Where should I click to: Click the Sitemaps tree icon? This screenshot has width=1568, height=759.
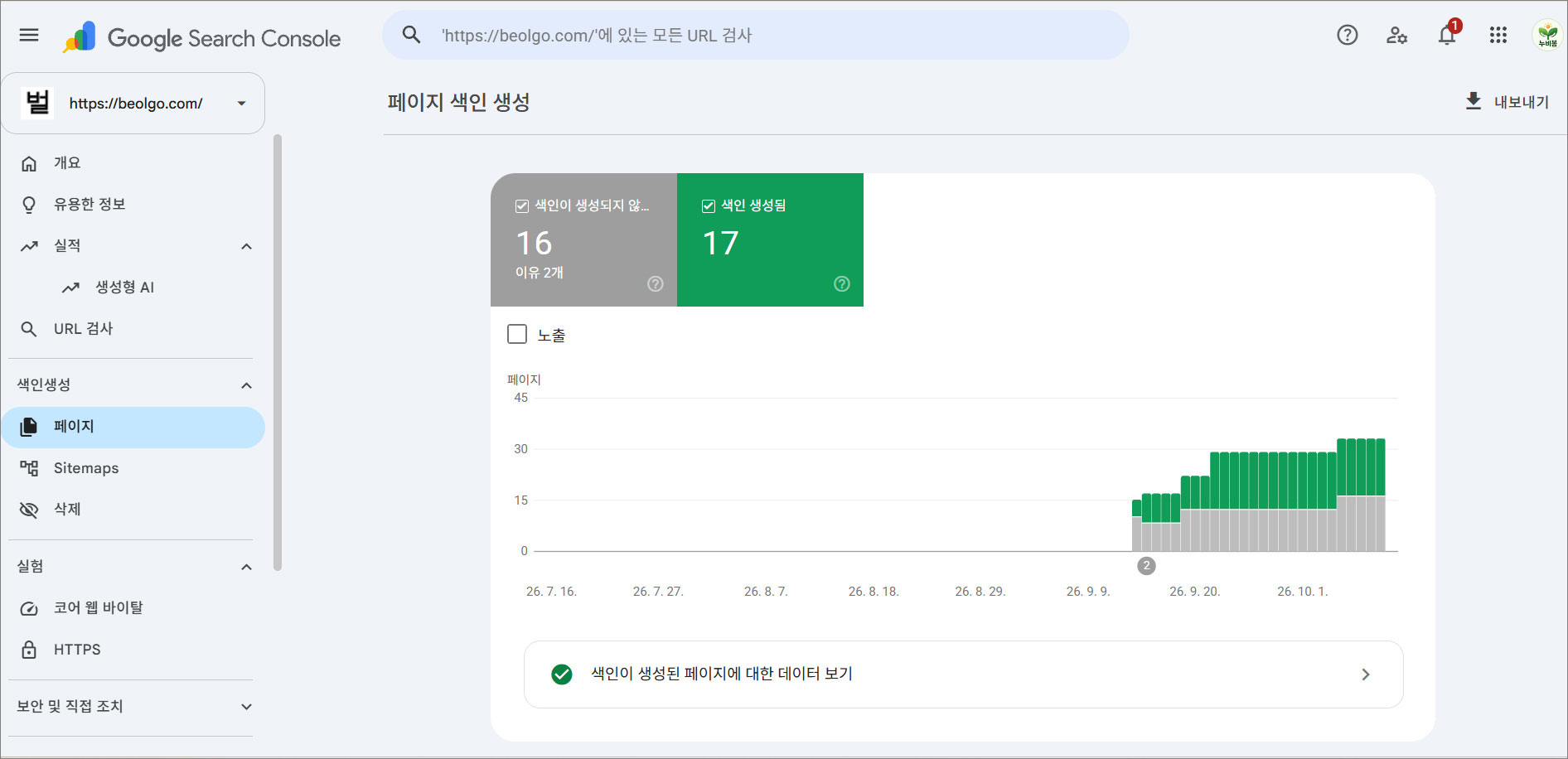click(x=29, y=468)
